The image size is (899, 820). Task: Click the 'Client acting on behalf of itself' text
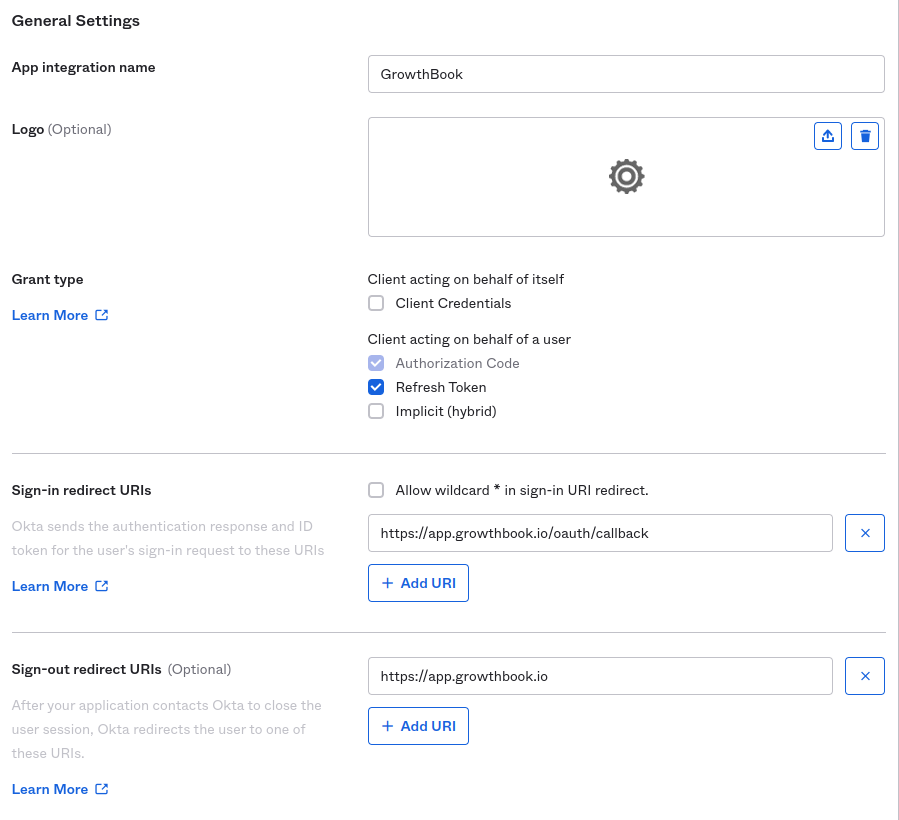point(466,279)
